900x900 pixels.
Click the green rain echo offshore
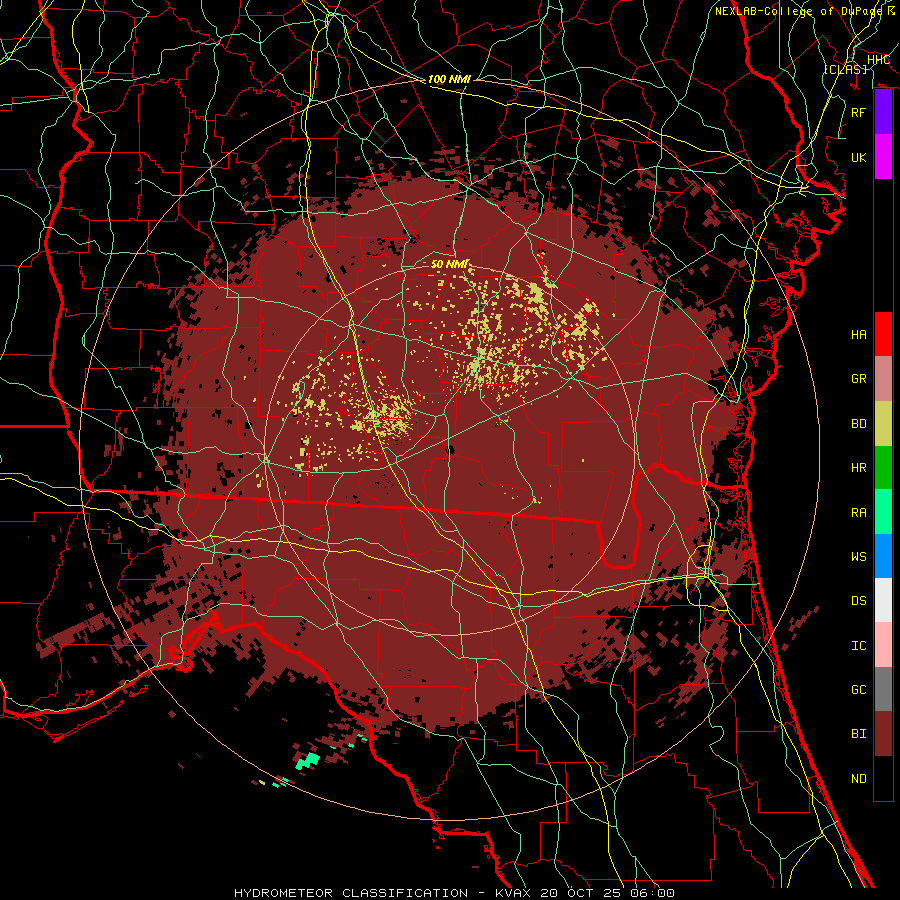[x=308, y=761]
